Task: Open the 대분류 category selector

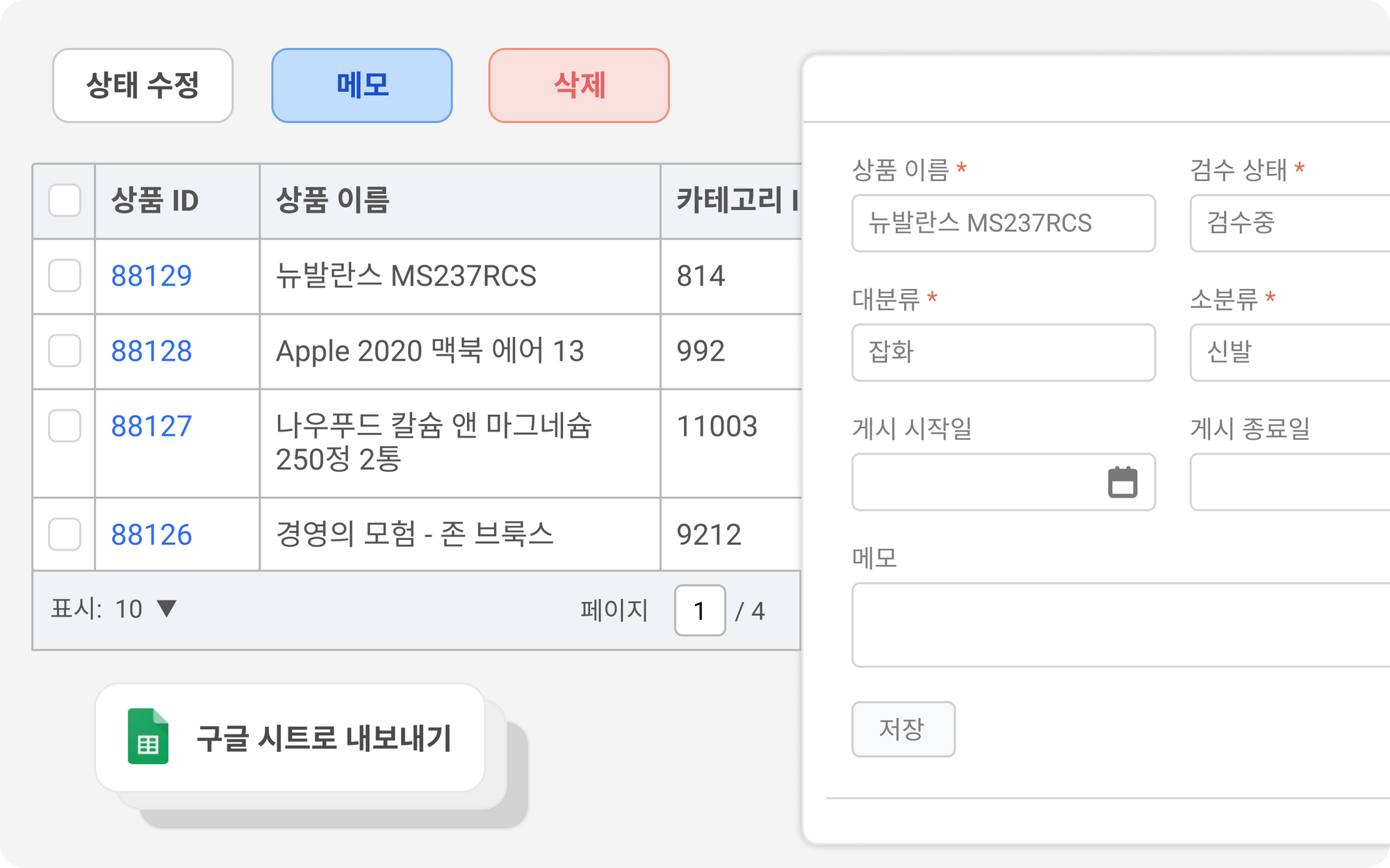Action: [x=1003, y=352]
